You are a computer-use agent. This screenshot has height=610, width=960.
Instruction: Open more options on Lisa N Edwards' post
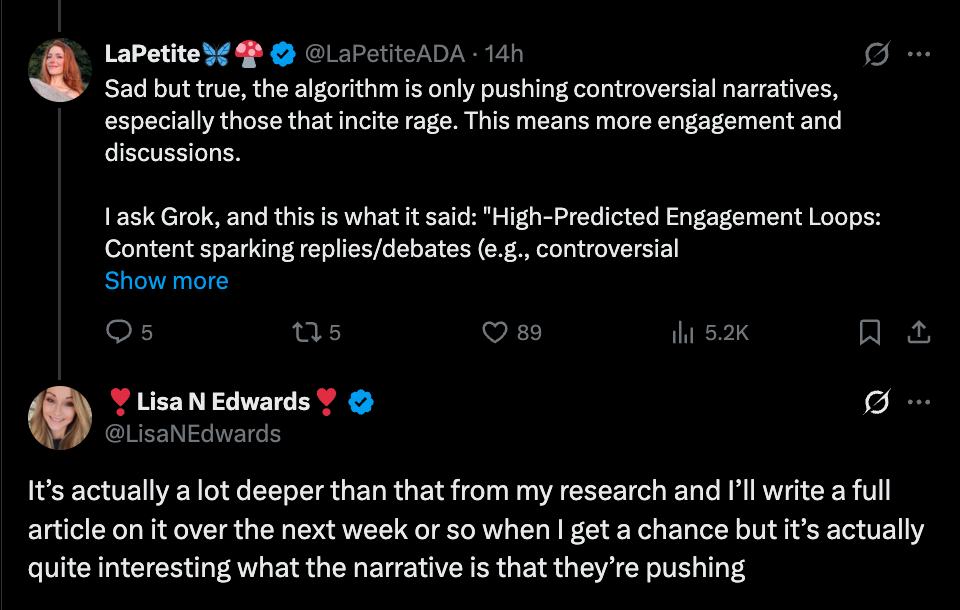point(918,403)
